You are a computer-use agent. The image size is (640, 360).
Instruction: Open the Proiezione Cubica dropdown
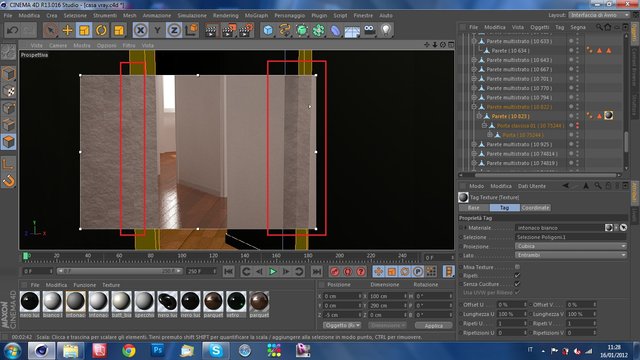571,246
